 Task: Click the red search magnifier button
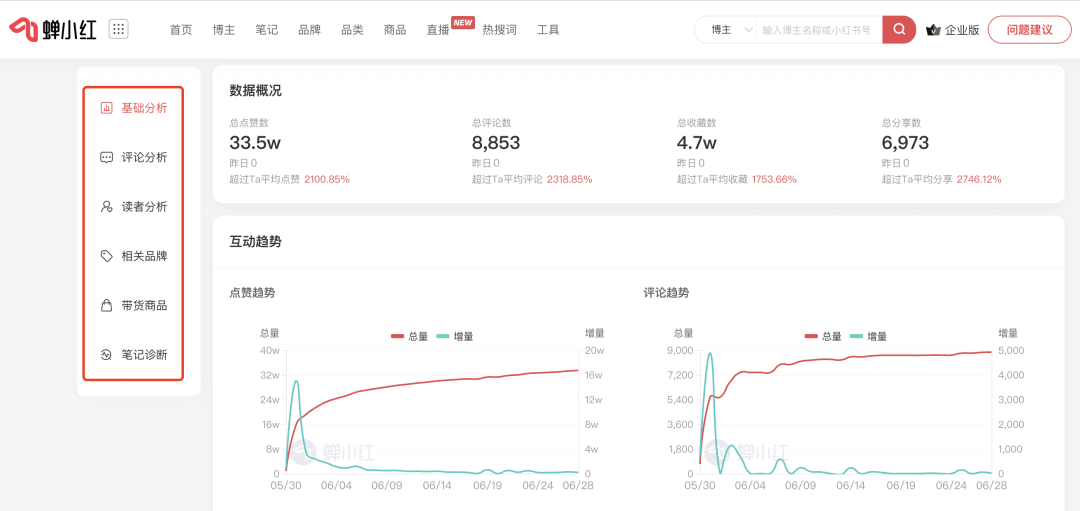[x=899, y=30]
